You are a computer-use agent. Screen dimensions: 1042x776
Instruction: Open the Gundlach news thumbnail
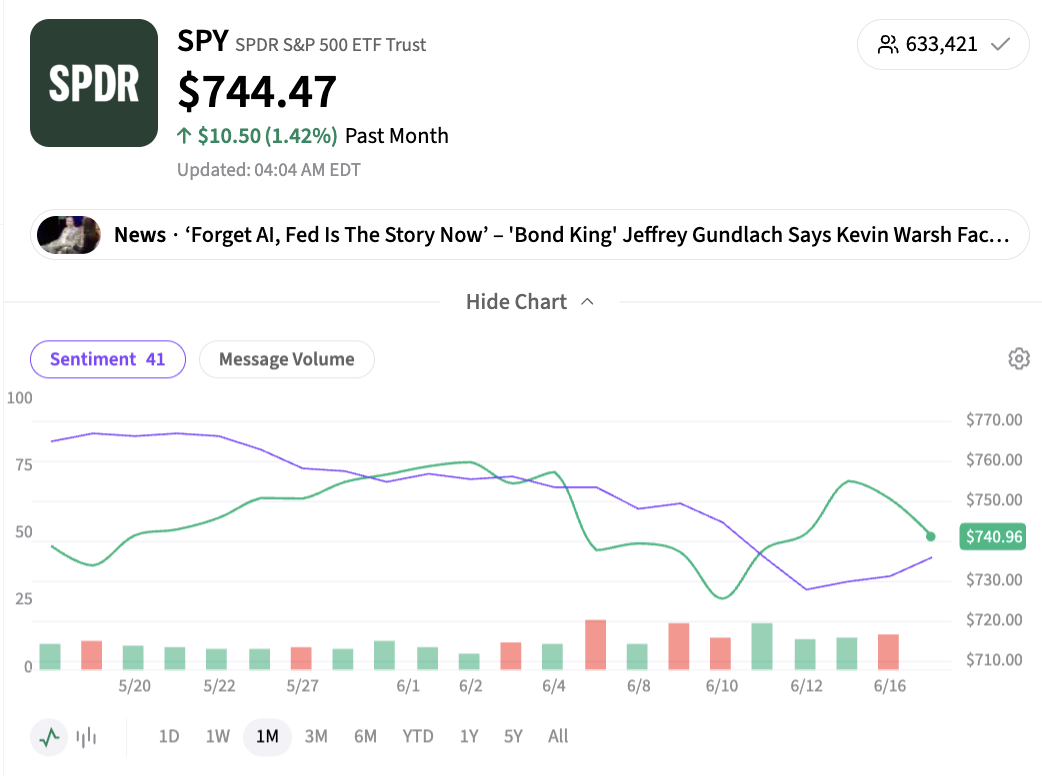point(69,235)
